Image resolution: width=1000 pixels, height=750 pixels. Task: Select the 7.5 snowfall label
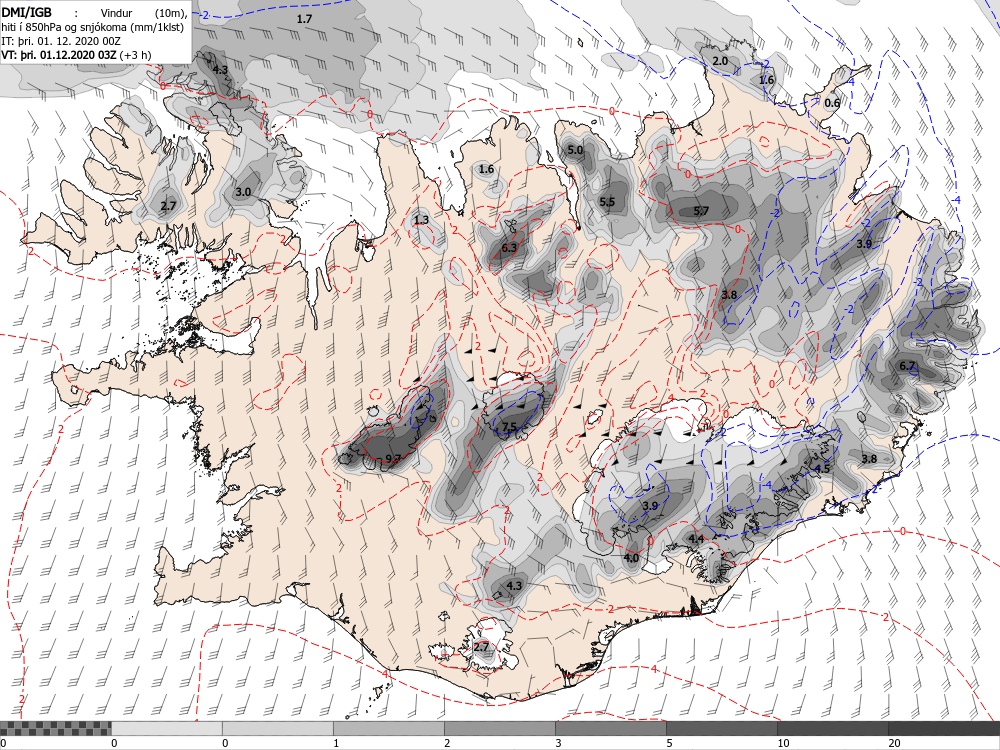(x=510, y=427)
